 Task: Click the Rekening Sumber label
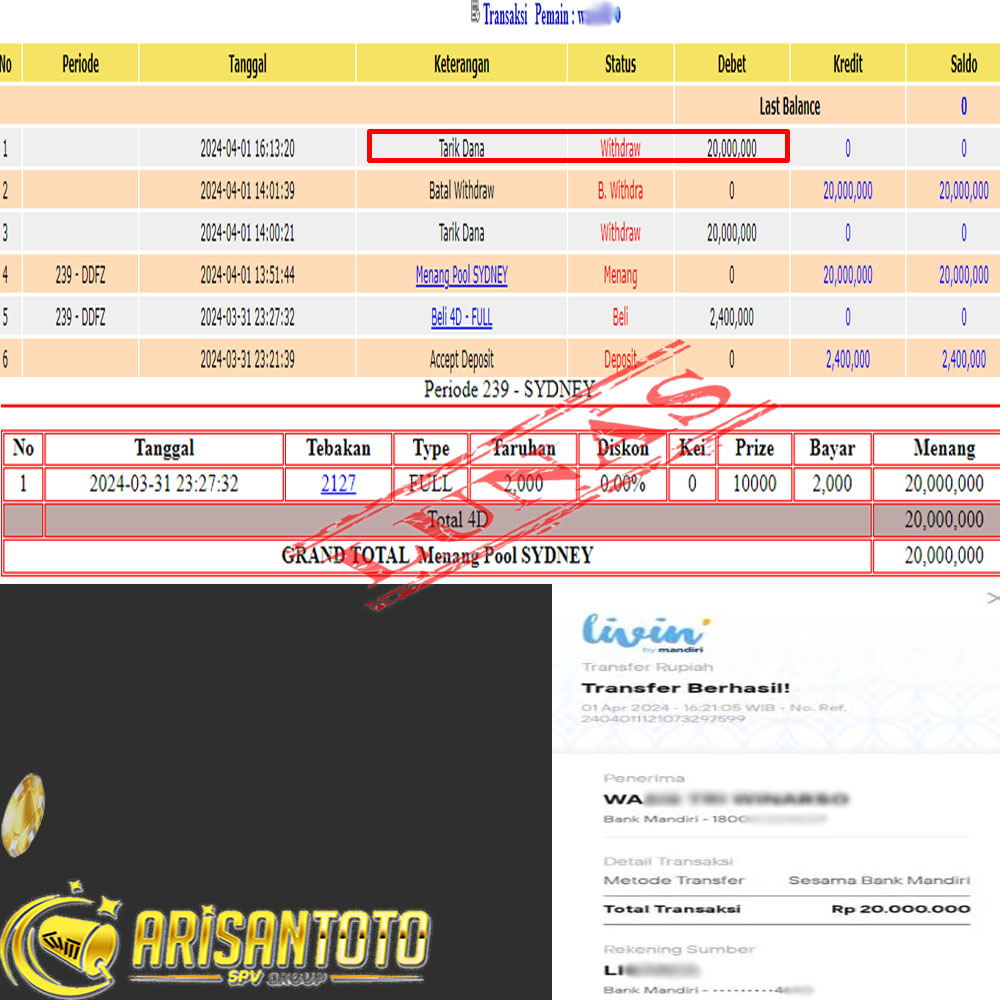[x=679, y=950]
